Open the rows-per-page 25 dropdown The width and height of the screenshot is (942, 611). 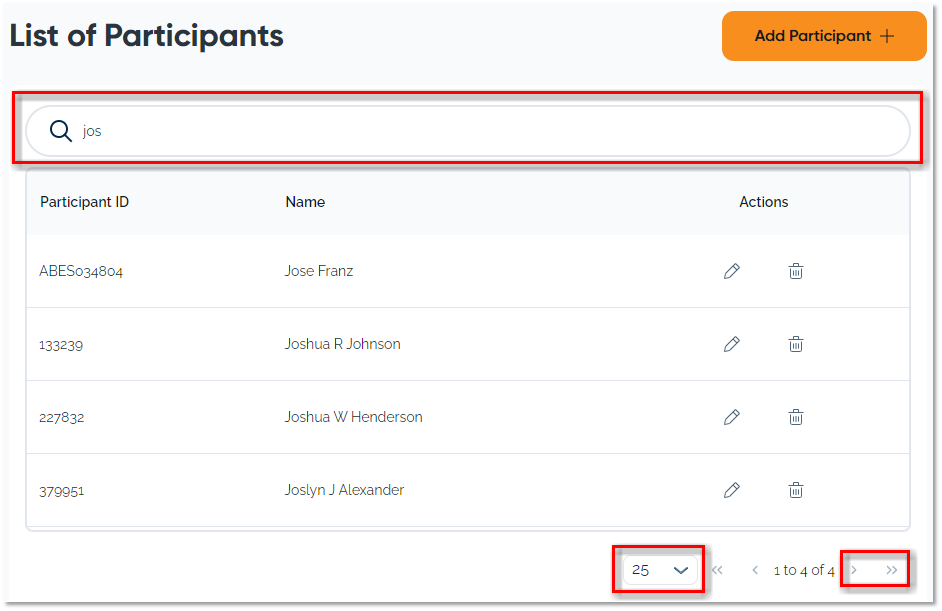[x=660, y=570]
